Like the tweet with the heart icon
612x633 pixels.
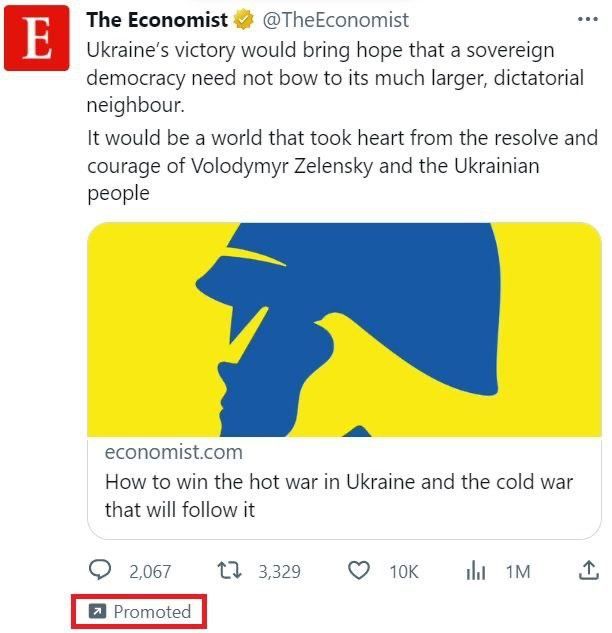tap(359, 571)
